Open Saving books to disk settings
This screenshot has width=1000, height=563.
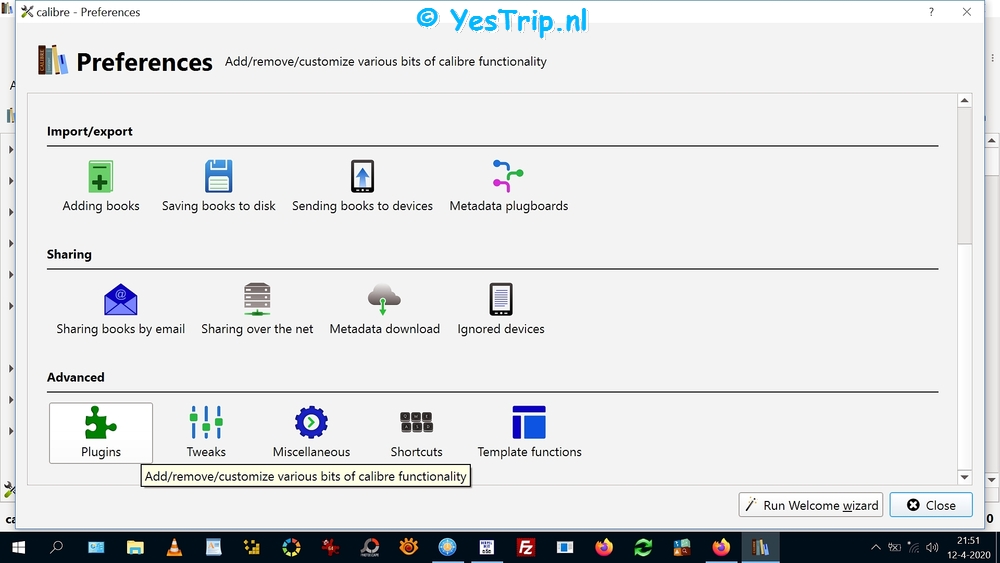218,186
